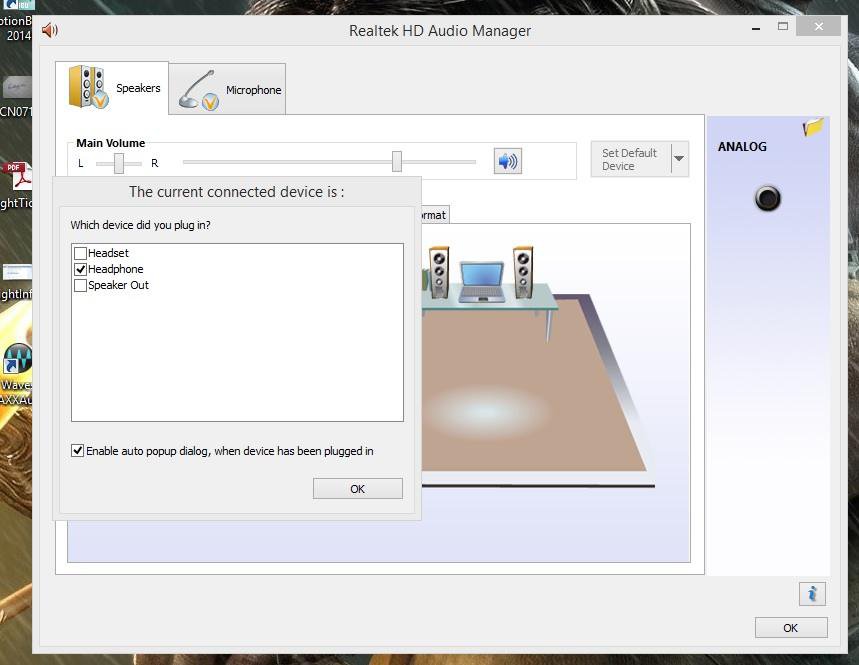Uncheck the Headphone device option
This screenshot has width=859, height=665.
[x=81, y=269]
